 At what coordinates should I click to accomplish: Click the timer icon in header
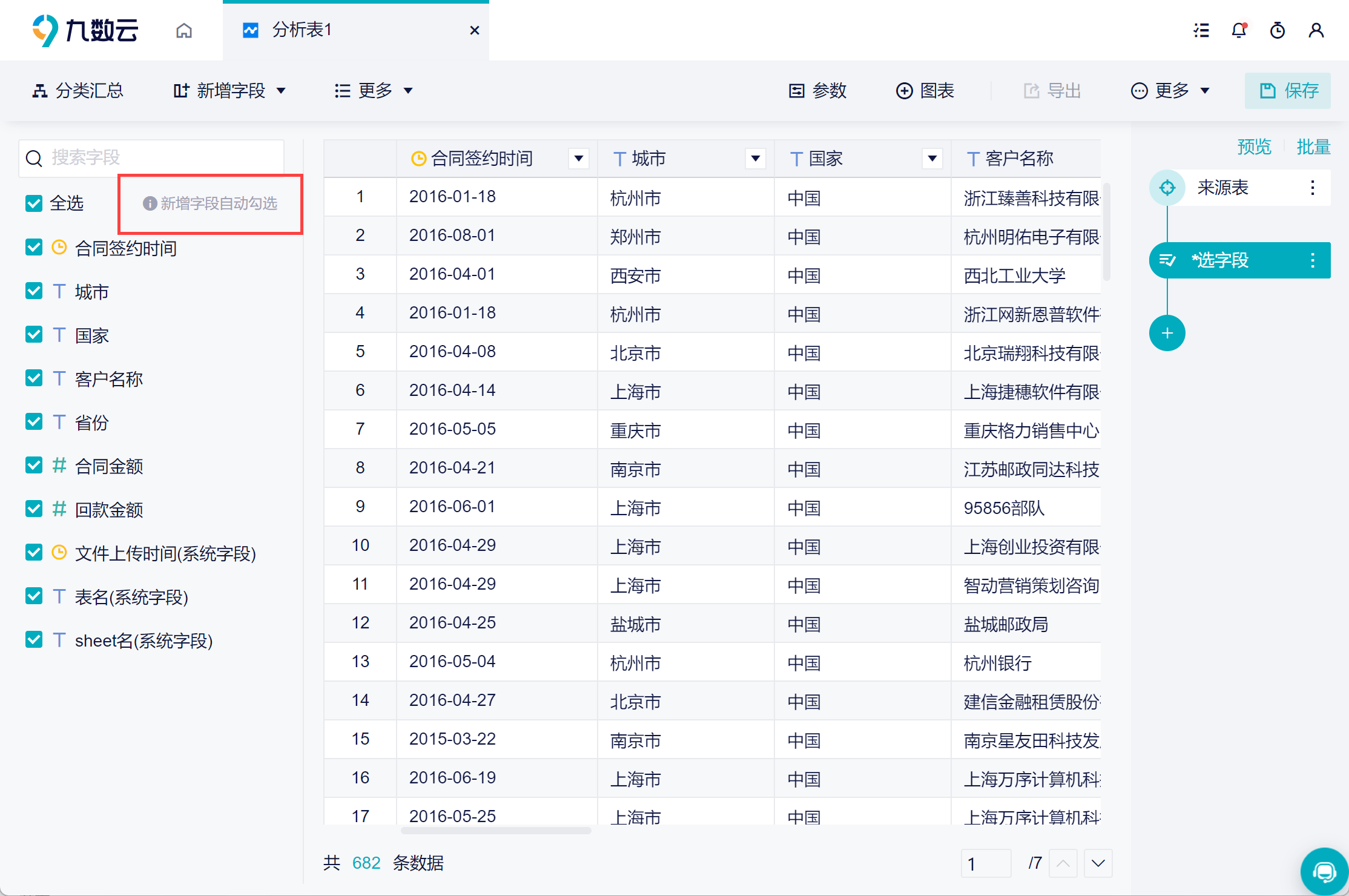pos(1278,30)
